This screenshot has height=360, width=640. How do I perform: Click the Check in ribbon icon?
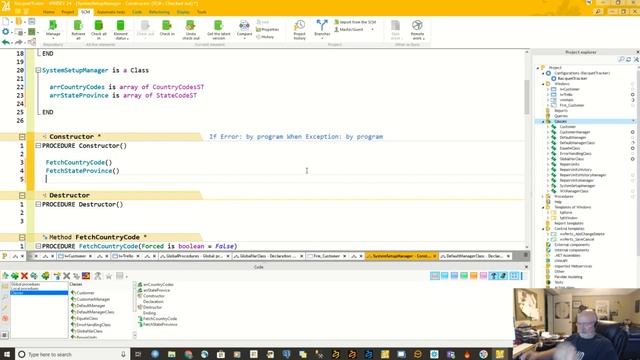(x=167, y=29)
